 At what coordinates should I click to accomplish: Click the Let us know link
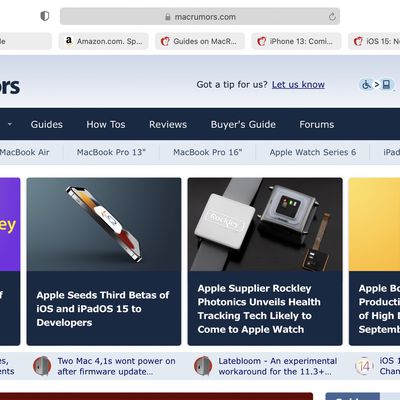298,85
